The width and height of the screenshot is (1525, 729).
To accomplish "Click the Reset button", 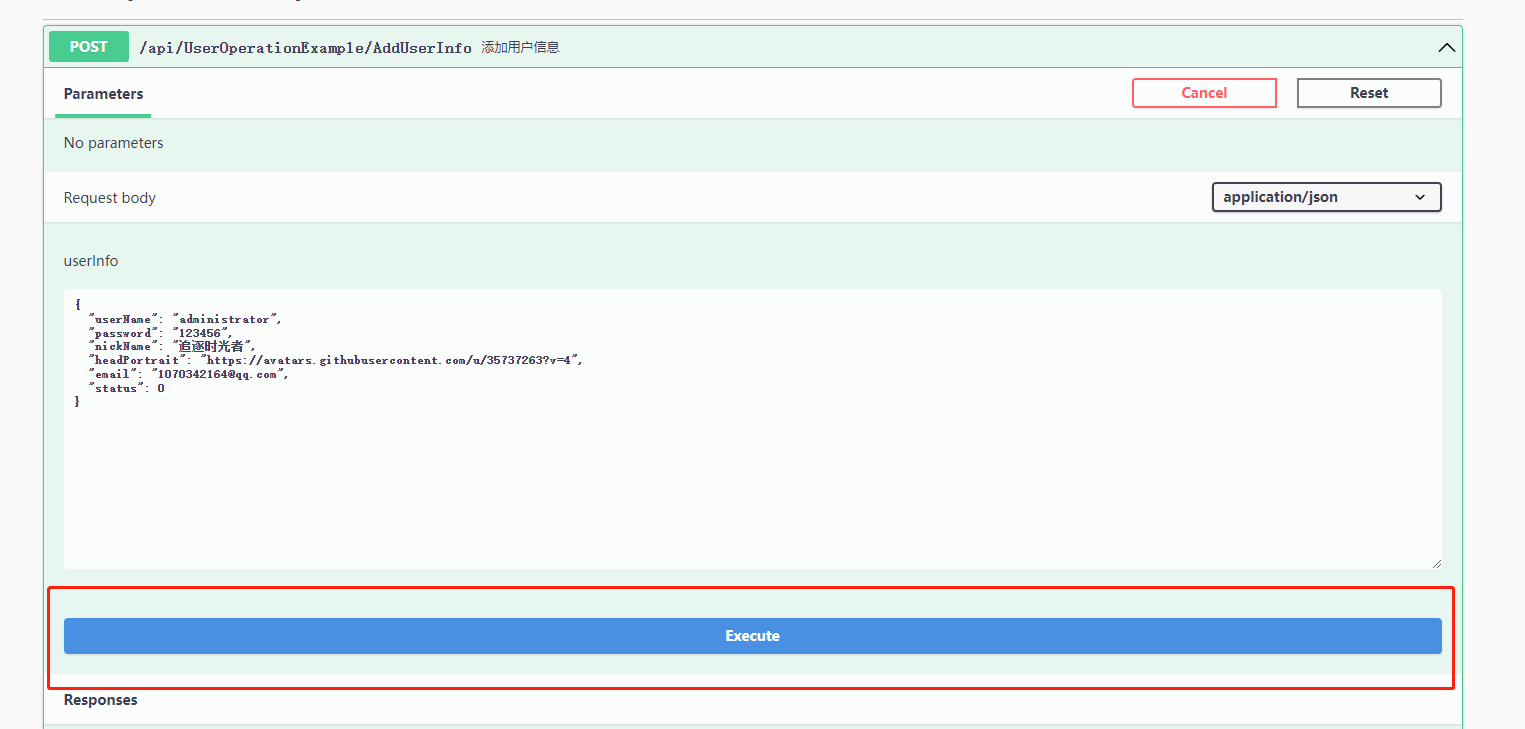I will point(1368,92).
